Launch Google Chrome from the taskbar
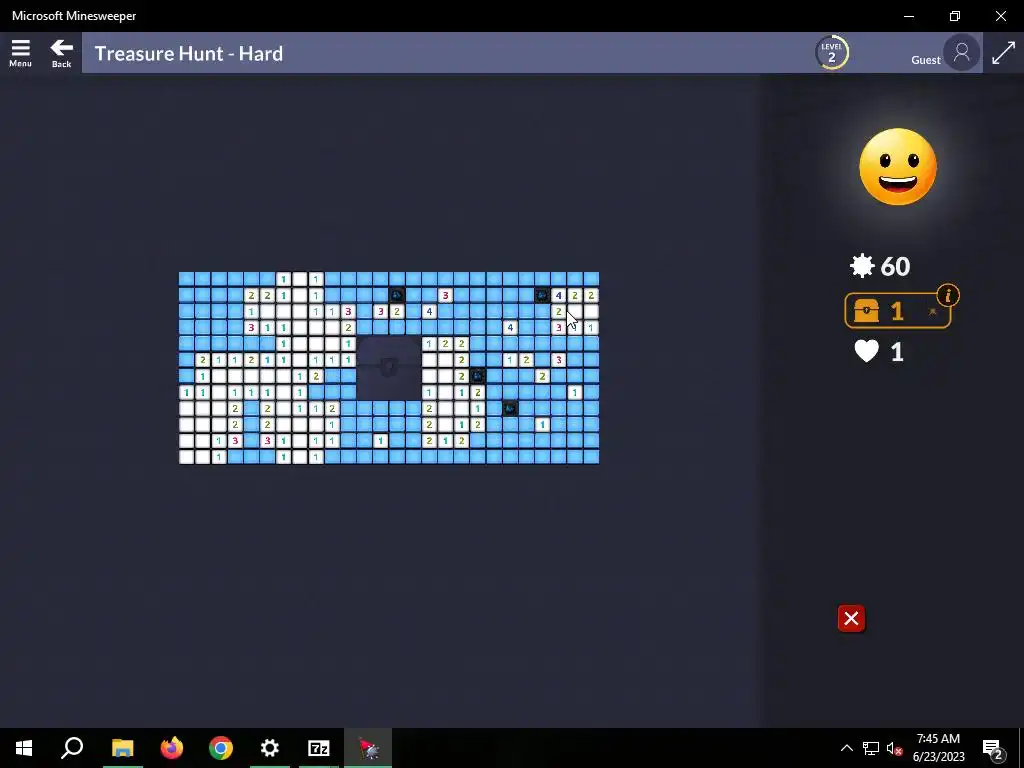The image size is (1024, 768). tap(221, 748)
